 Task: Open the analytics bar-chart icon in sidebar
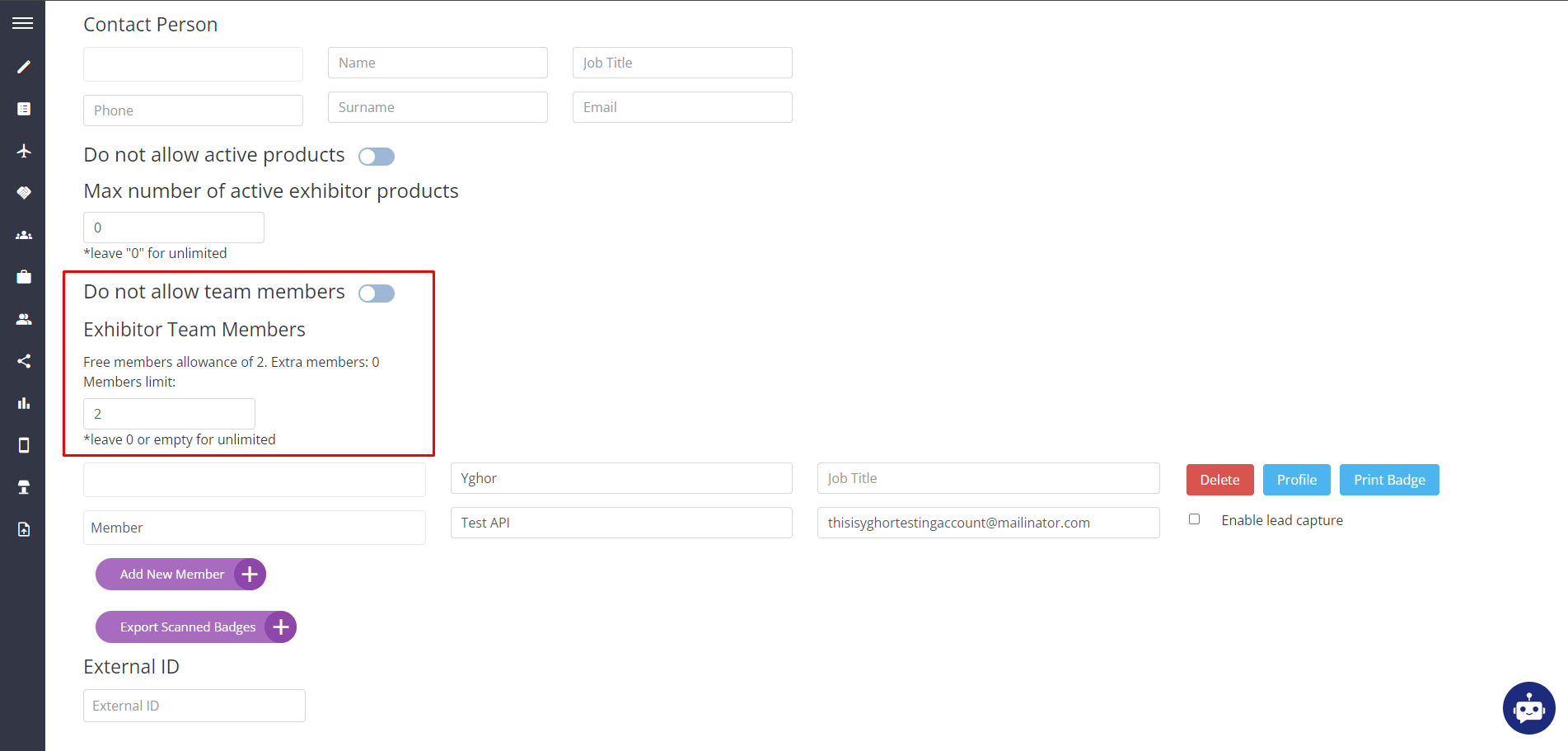[23, 403]
